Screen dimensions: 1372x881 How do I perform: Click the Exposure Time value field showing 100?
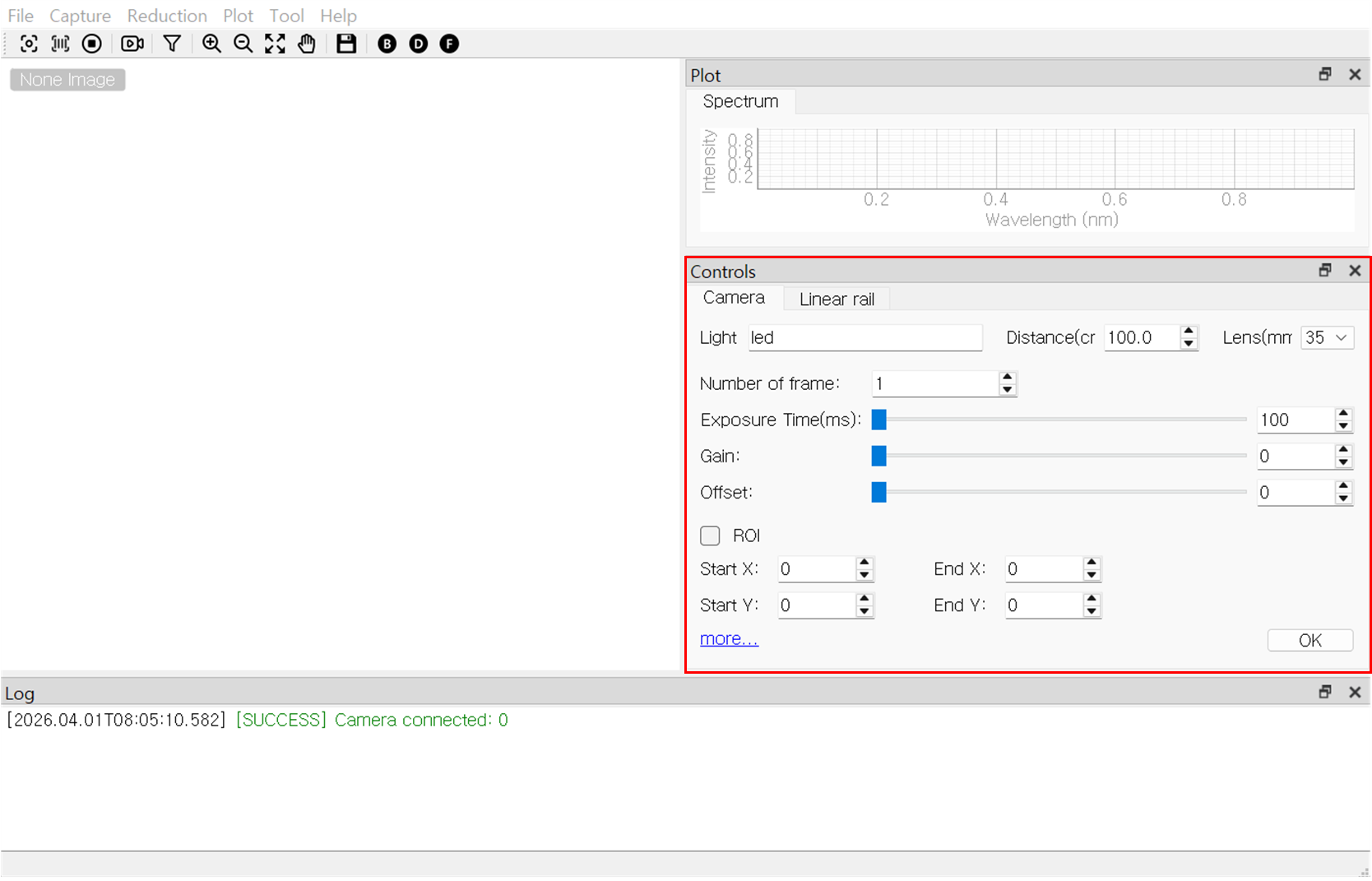pos(1296,420)
